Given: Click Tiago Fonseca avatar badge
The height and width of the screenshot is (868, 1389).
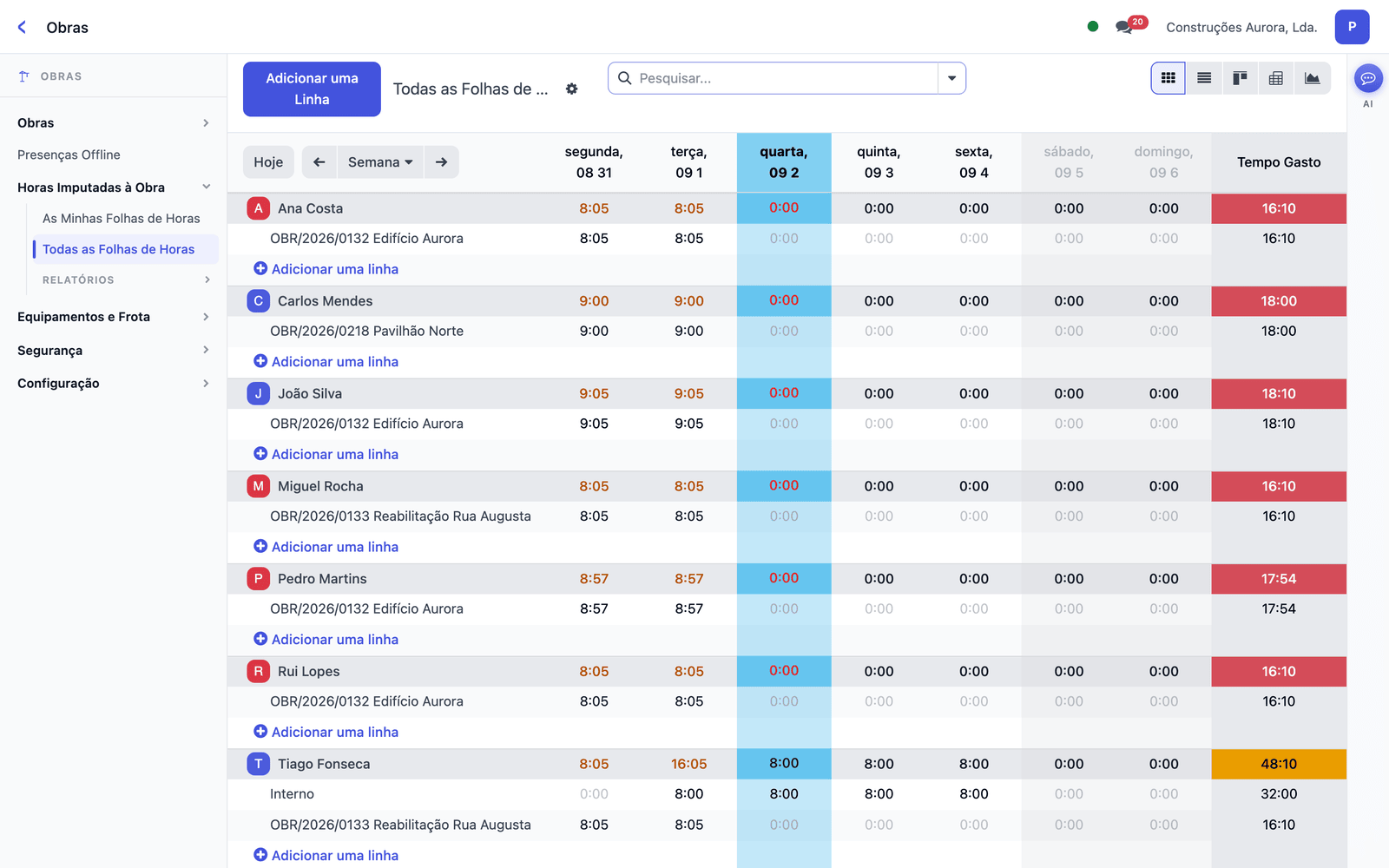Looking at the screenshot, I should tap(258, 764).
